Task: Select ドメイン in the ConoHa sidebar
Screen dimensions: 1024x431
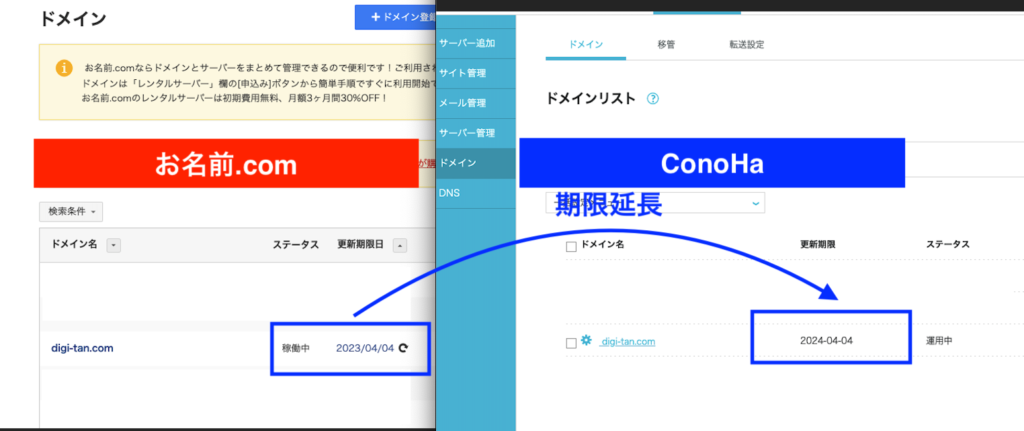Action: pos(475,163)
